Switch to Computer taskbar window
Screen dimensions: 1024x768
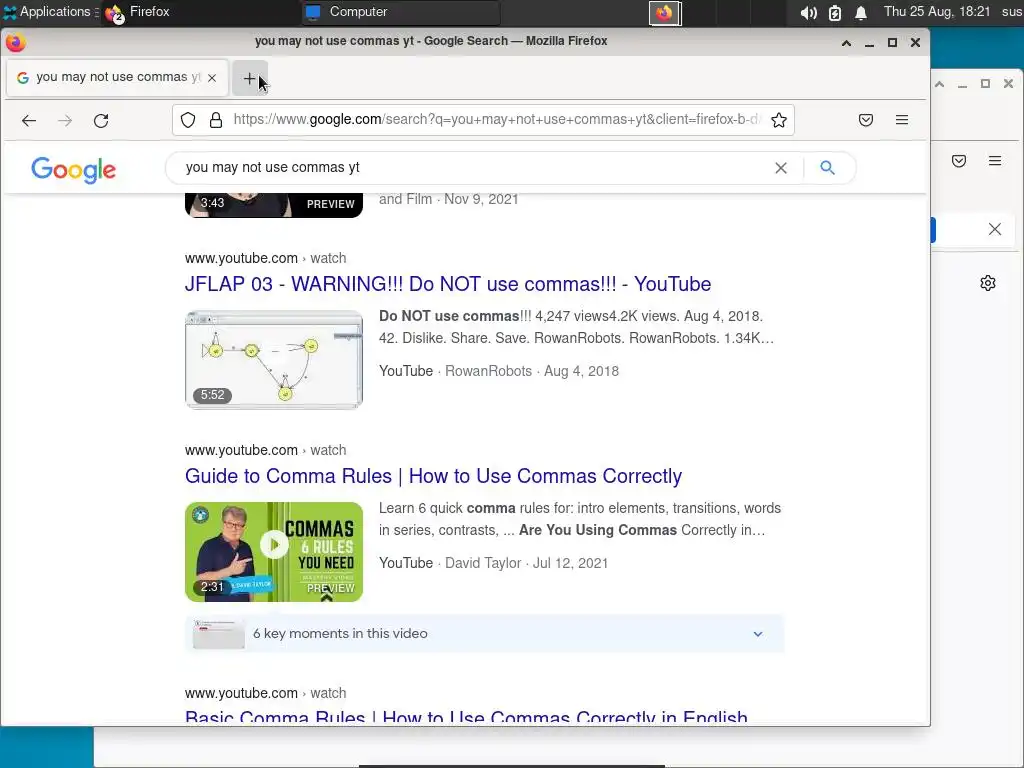point(400,12)
